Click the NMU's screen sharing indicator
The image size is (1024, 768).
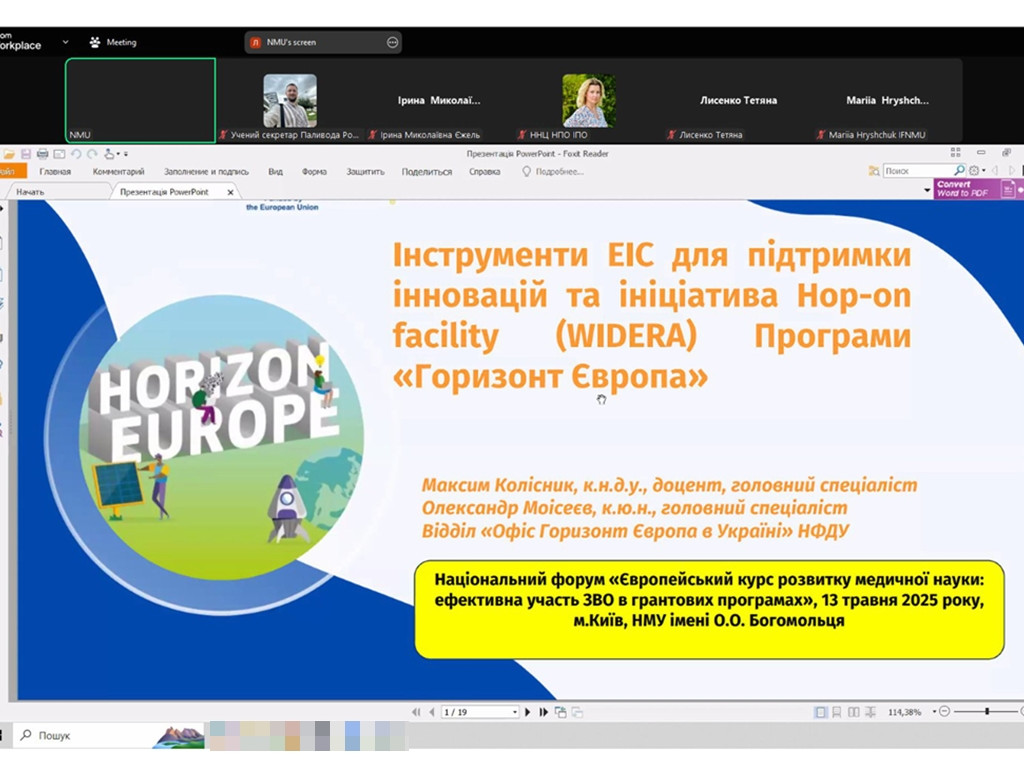[323, 42]
